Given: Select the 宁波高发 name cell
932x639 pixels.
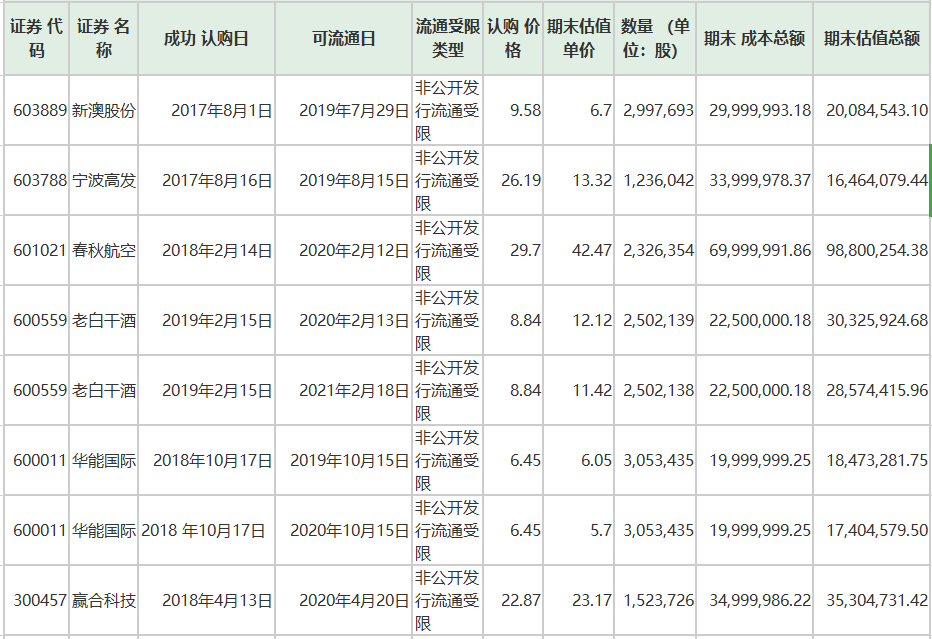Looking at the screenshot, I should tap(104, 180).
